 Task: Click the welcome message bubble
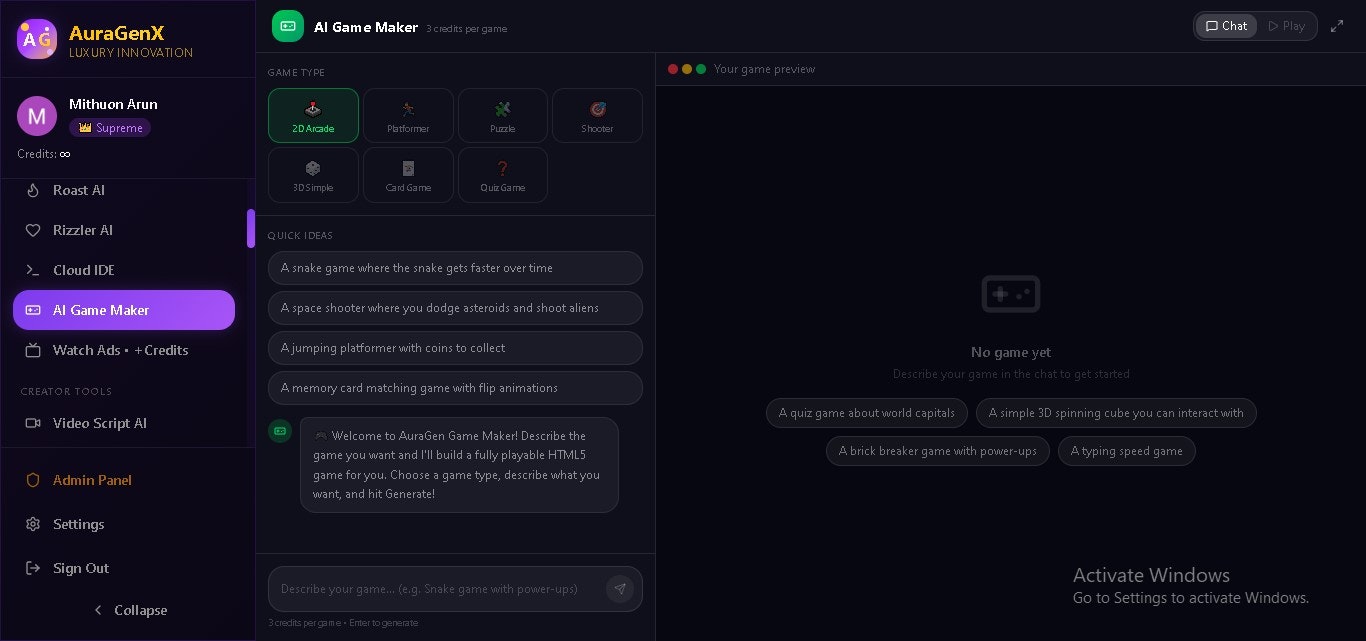pyautogui.click(x=459, y=465)
